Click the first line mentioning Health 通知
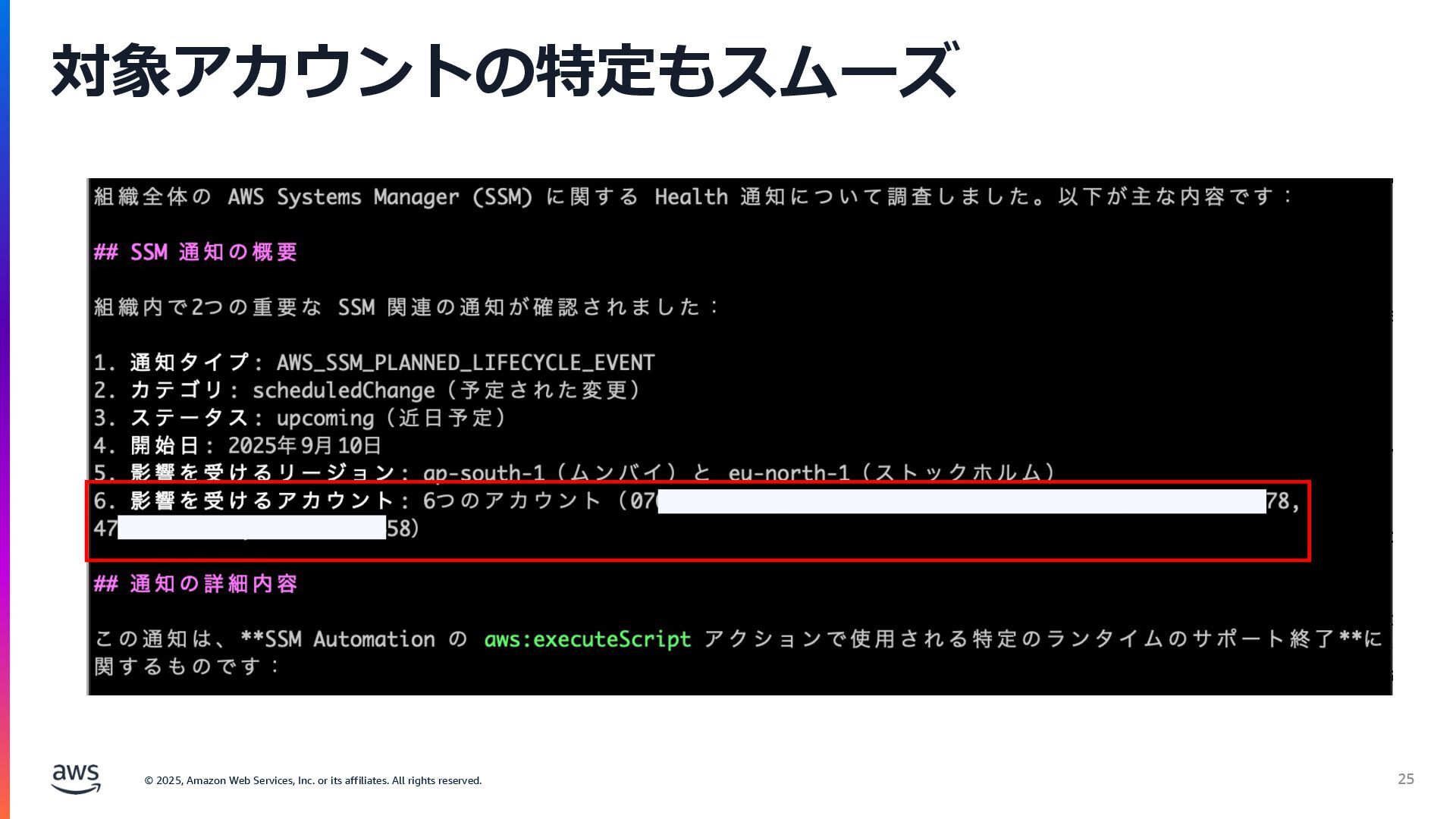The width and height of the screenshot is (1456, 819). tap(692, 197)
